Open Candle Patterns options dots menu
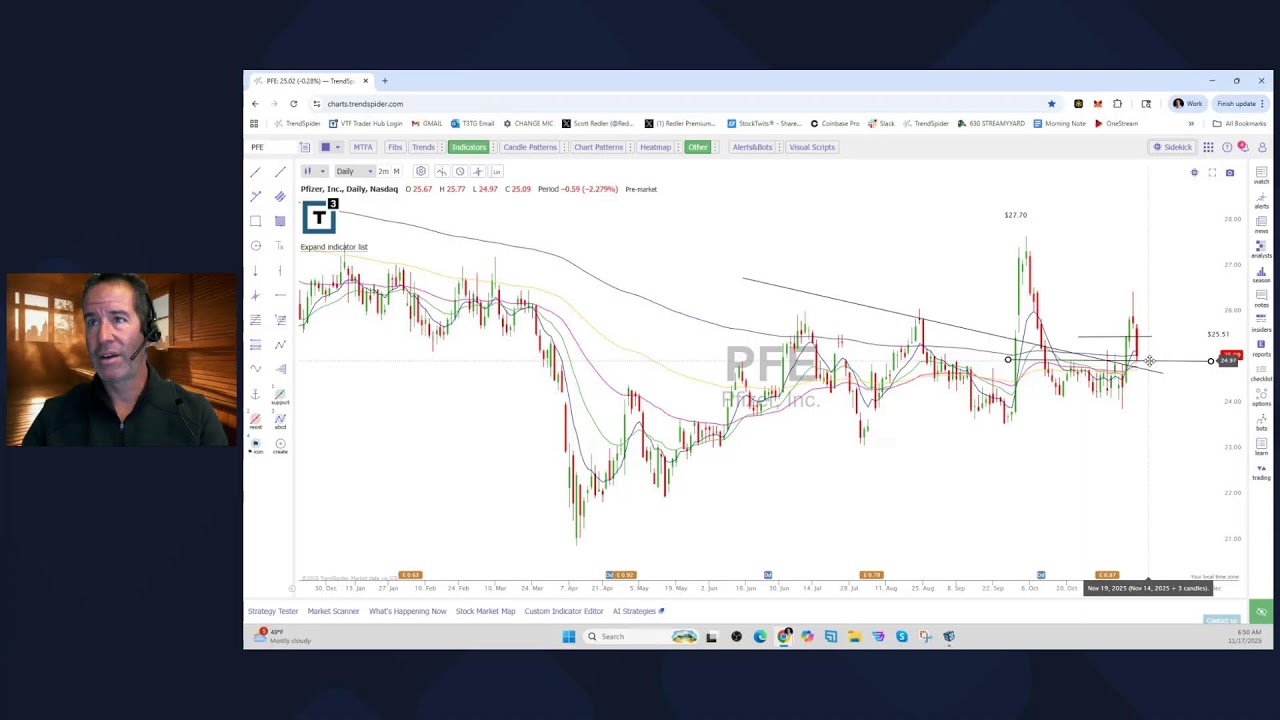 tap(564, 147)
